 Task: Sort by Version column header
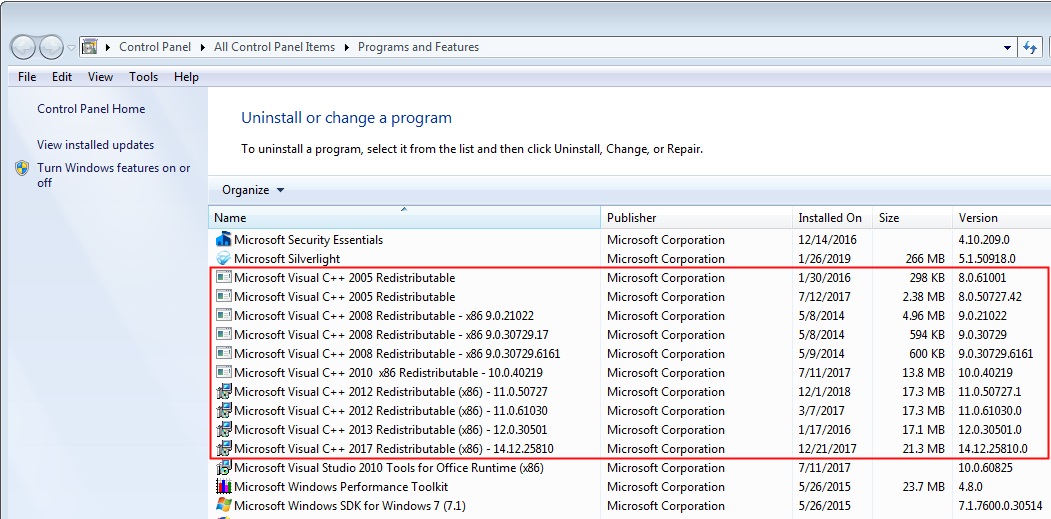(x=1001, y=217)
